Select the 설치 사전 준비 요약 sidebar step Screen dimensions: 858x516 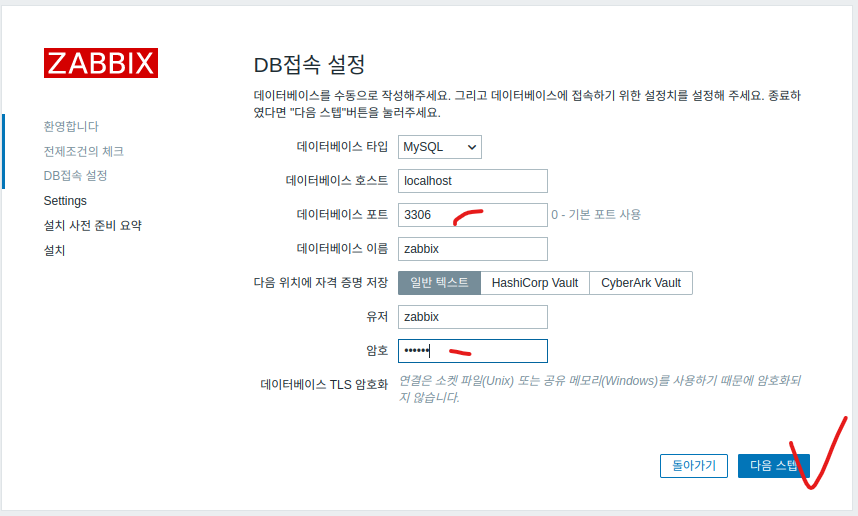92,225
